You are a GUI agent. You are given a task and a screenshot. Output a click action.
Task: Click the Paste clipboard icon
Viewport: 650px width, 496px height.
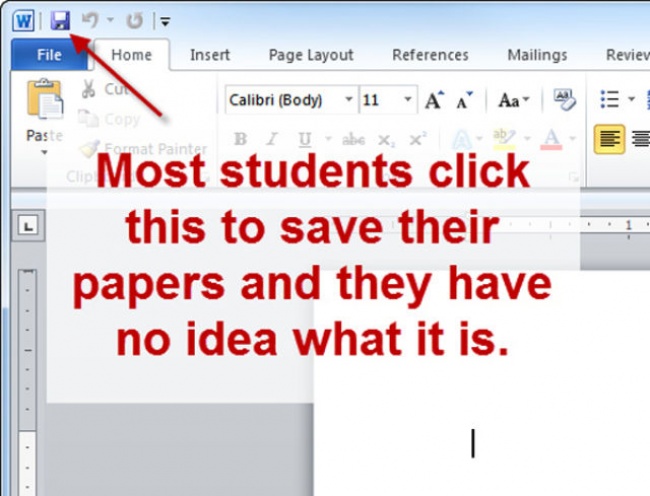(44, 103)
